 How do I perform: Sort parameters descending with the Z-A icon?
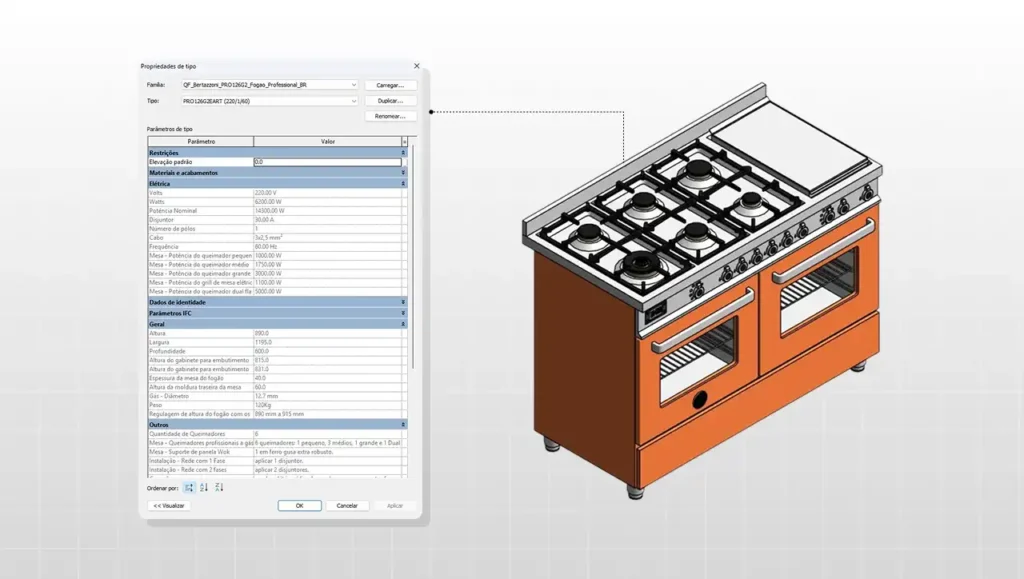pos(221,488)
